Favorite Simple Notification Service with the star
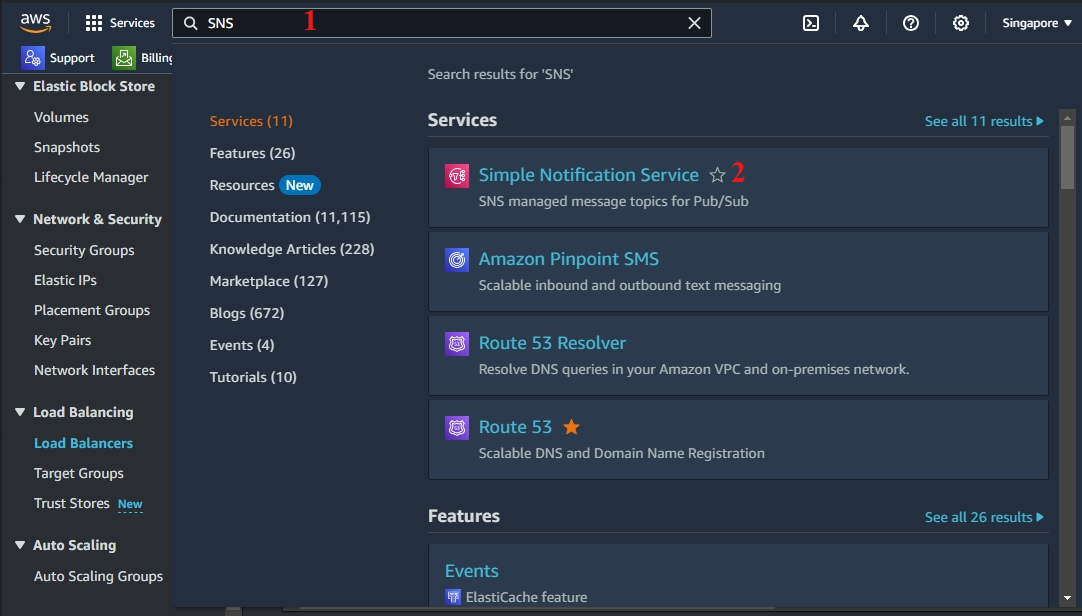The height and width of the screenshot is (616, 1082). (x=717, y=175)
